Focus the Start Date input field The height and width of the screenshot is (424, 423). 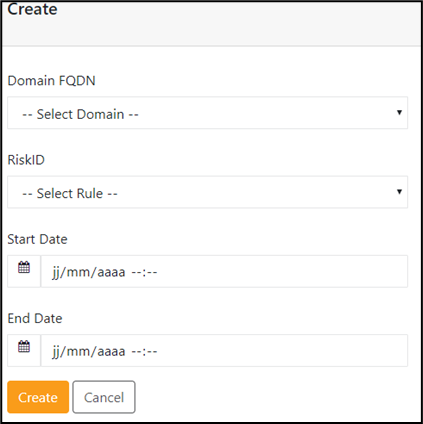point(224,271)
